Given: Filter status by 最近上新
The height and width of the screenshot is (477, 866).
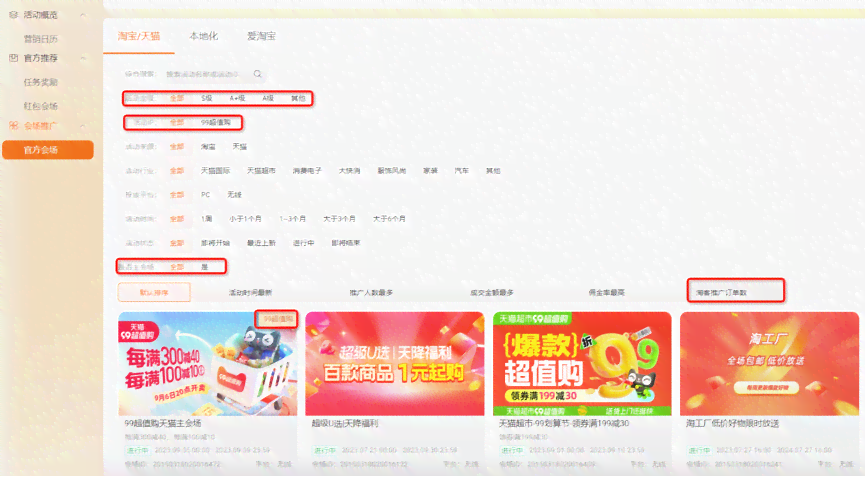Looking at the screenshot, I should coord(261,243).
